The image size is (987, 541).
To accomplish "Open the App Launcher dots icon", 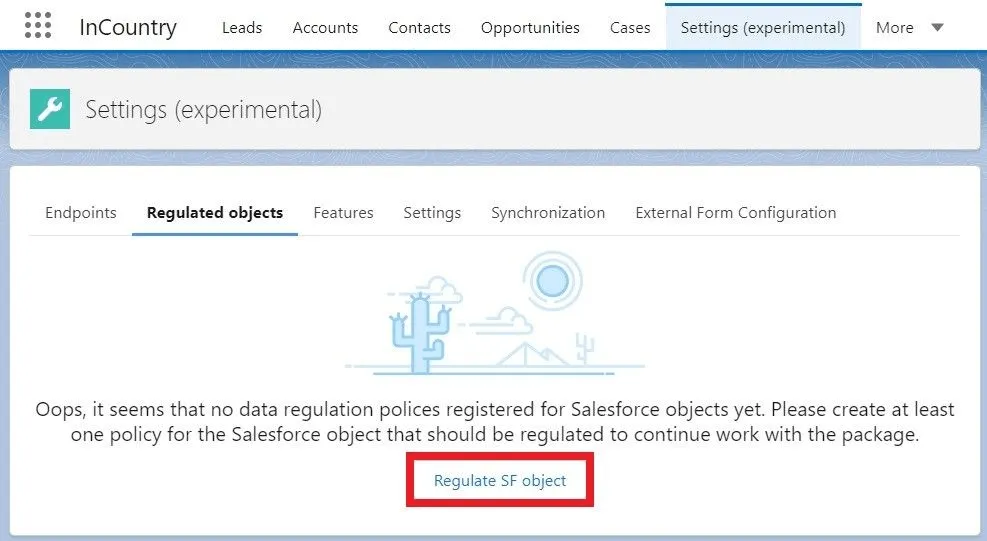I will click(37, 26).
